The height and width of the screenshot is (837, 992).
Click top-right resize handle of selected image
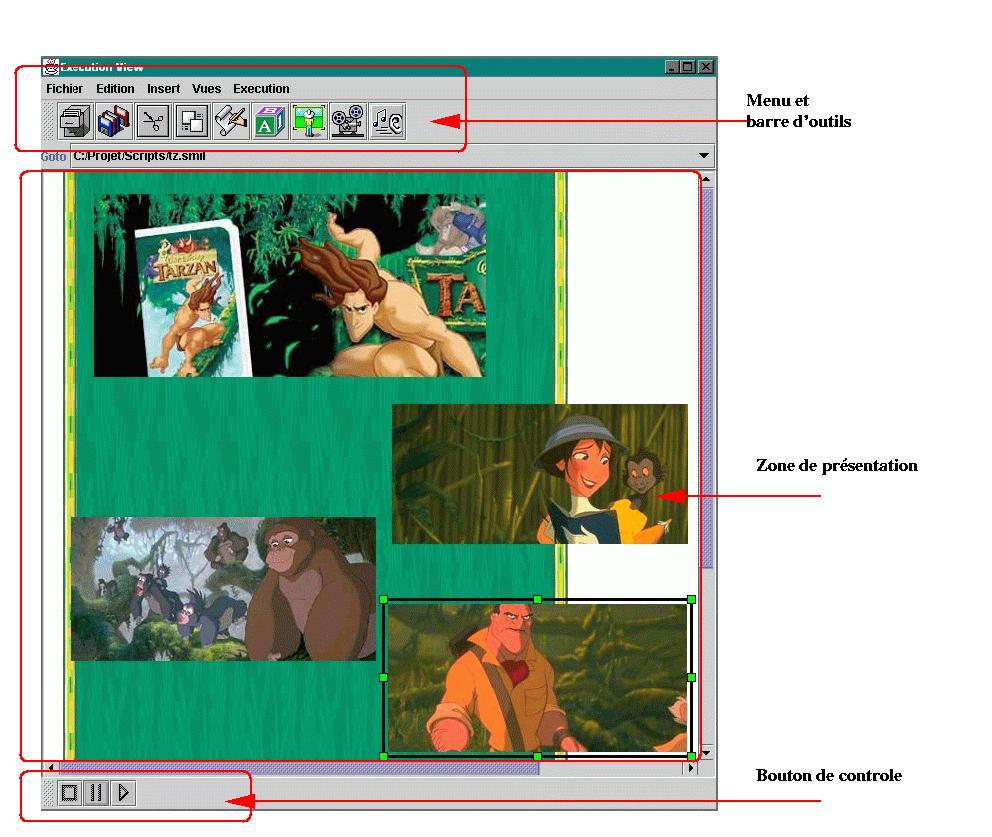coord(691,599)
